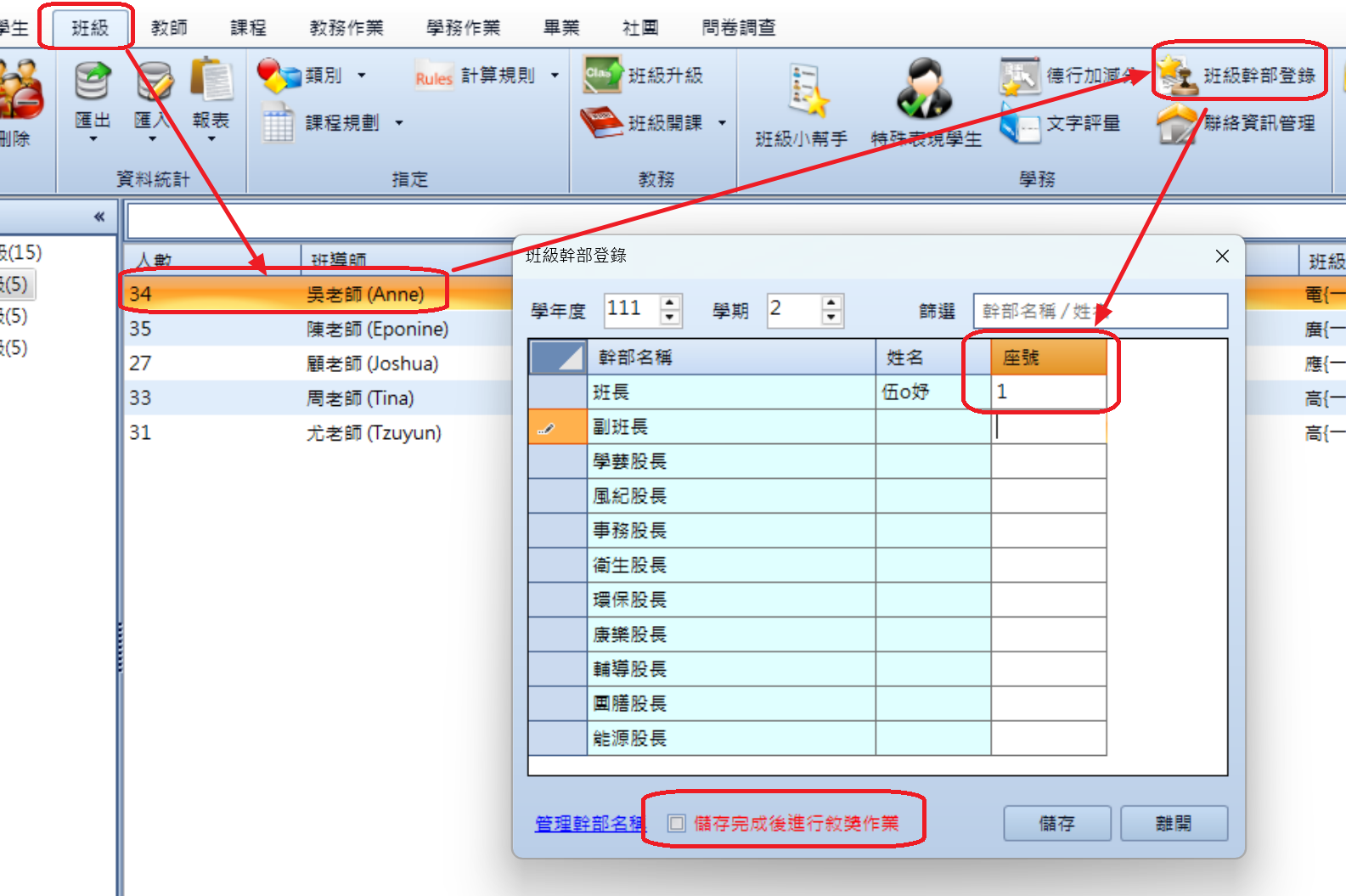Click the 匯入 import database icon

pyautogui.click(x=154, y=82)
